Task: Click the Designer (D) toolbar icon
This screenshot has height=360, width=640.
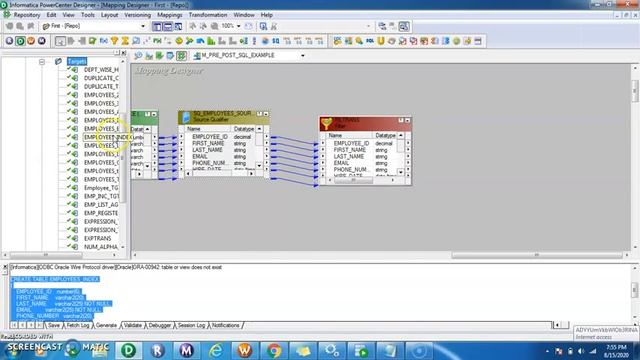Action: pyautogui.click(x=20, y=41)
